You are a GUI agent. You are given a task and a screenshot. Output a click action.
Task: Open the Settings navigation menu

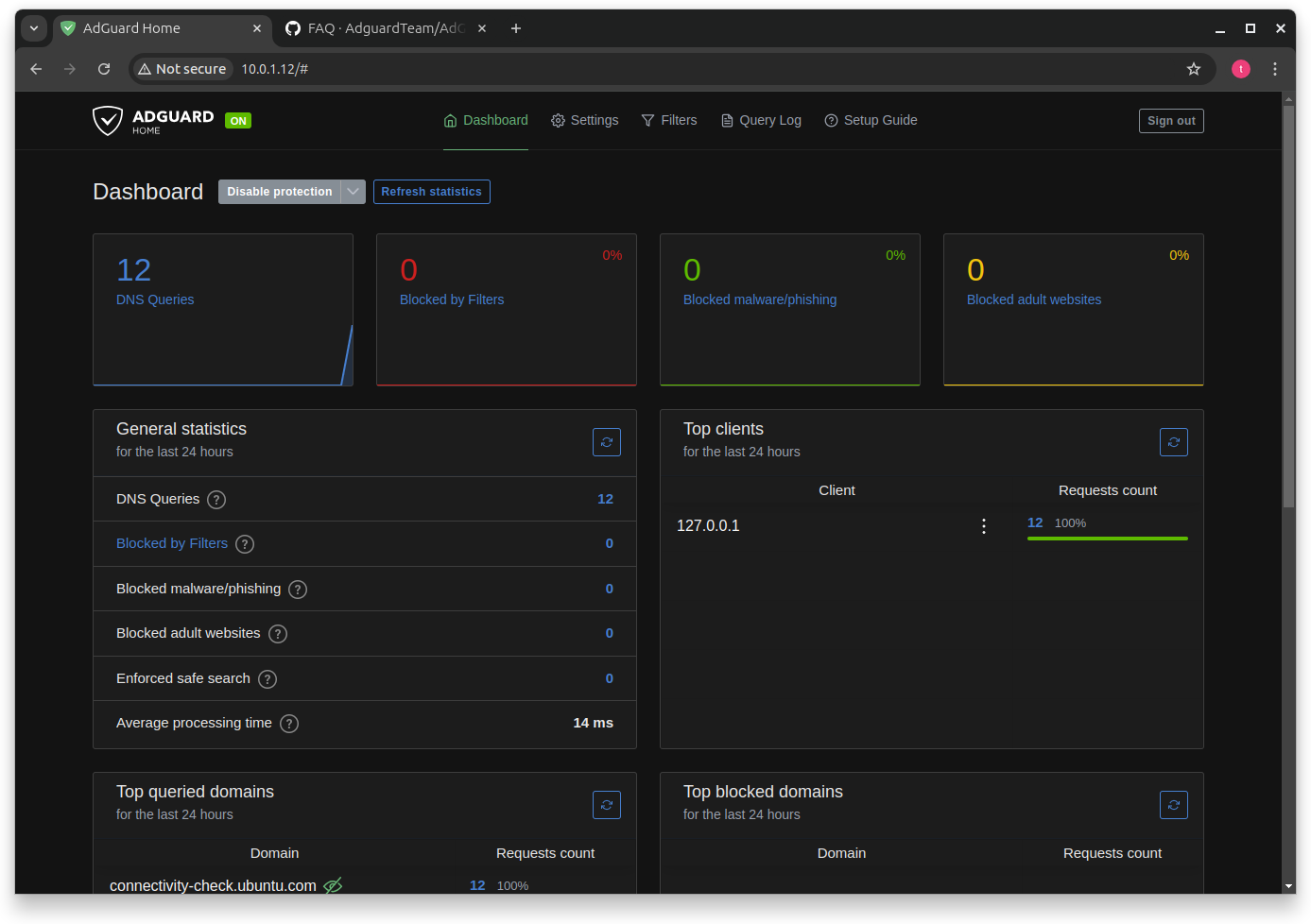(584, 120)
